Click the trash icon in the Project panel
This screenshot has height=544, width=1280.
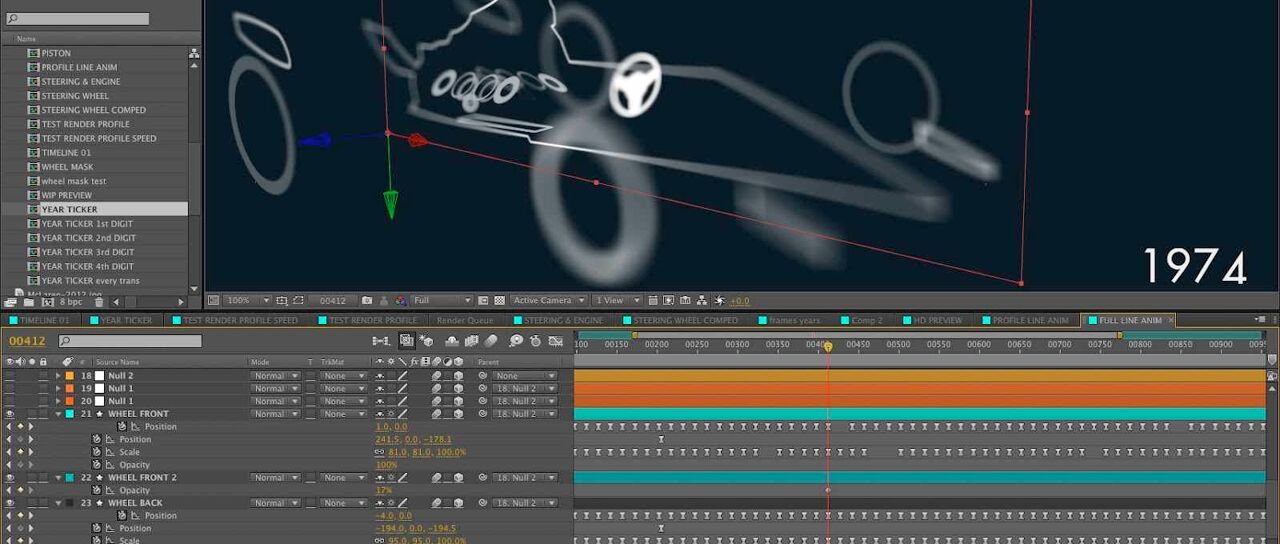tap(98, 301)
